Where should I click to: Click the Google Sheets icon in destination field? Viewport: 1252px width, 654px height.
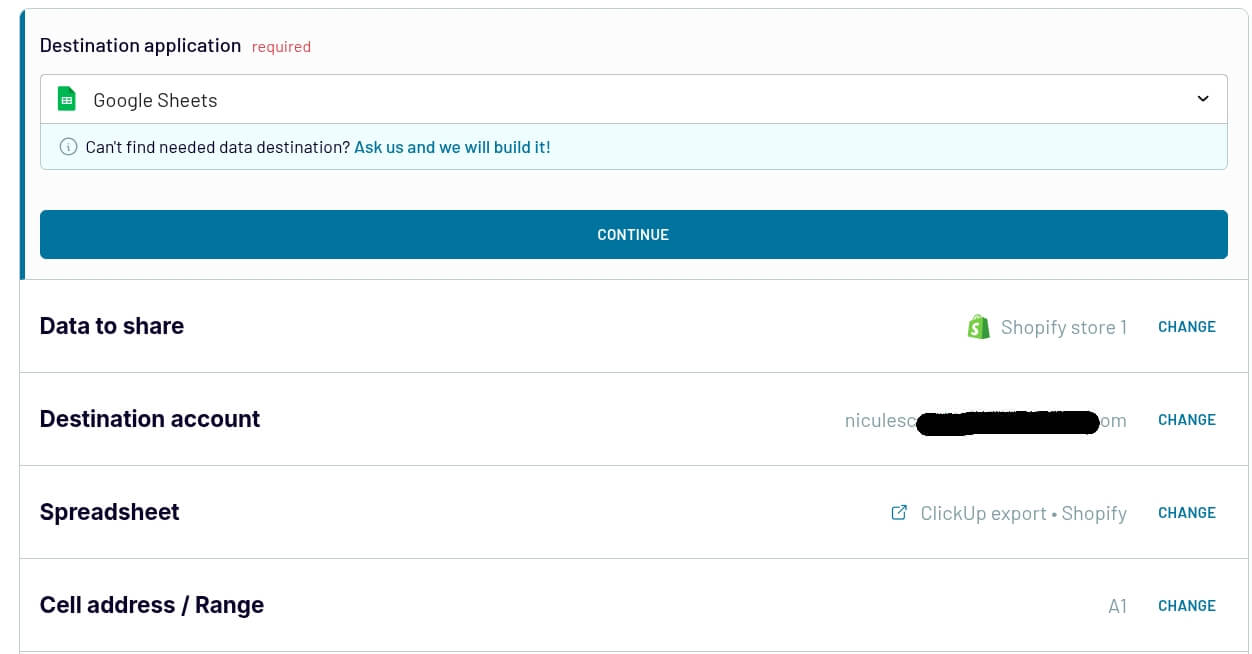click(67, 99)
